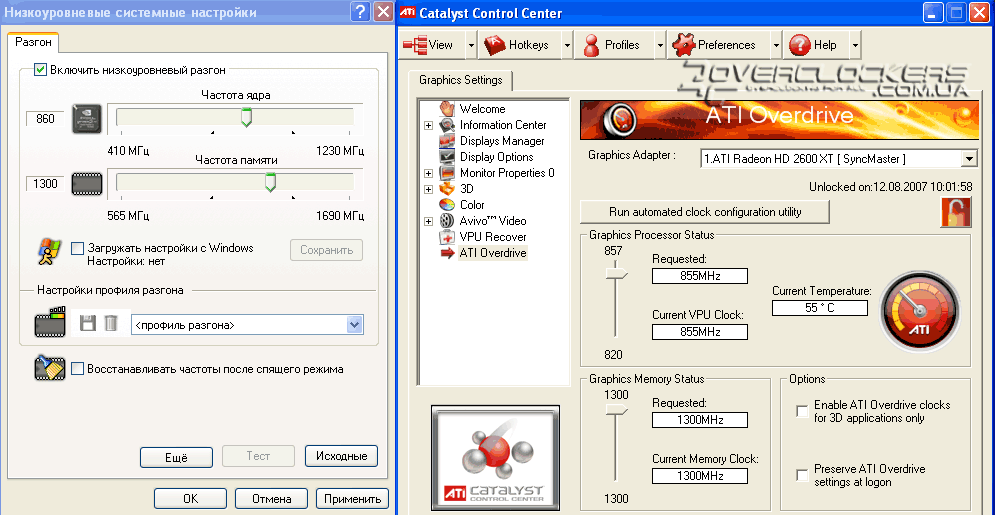The image size is (995, 515).
Task: Click the Welcome hand icon in tree
Action: tap(448, 108)
